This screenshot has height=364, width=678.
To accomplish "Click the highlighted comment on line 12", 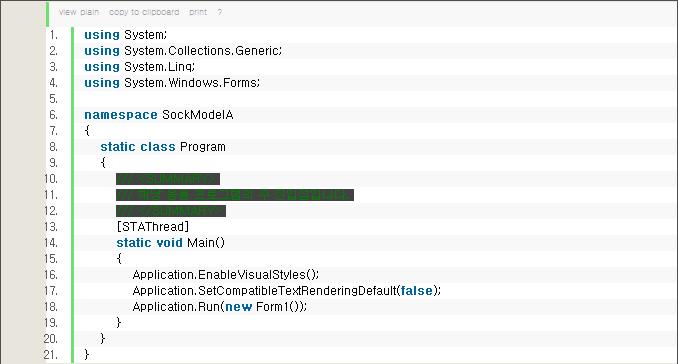I will click(x=171, y=211).
